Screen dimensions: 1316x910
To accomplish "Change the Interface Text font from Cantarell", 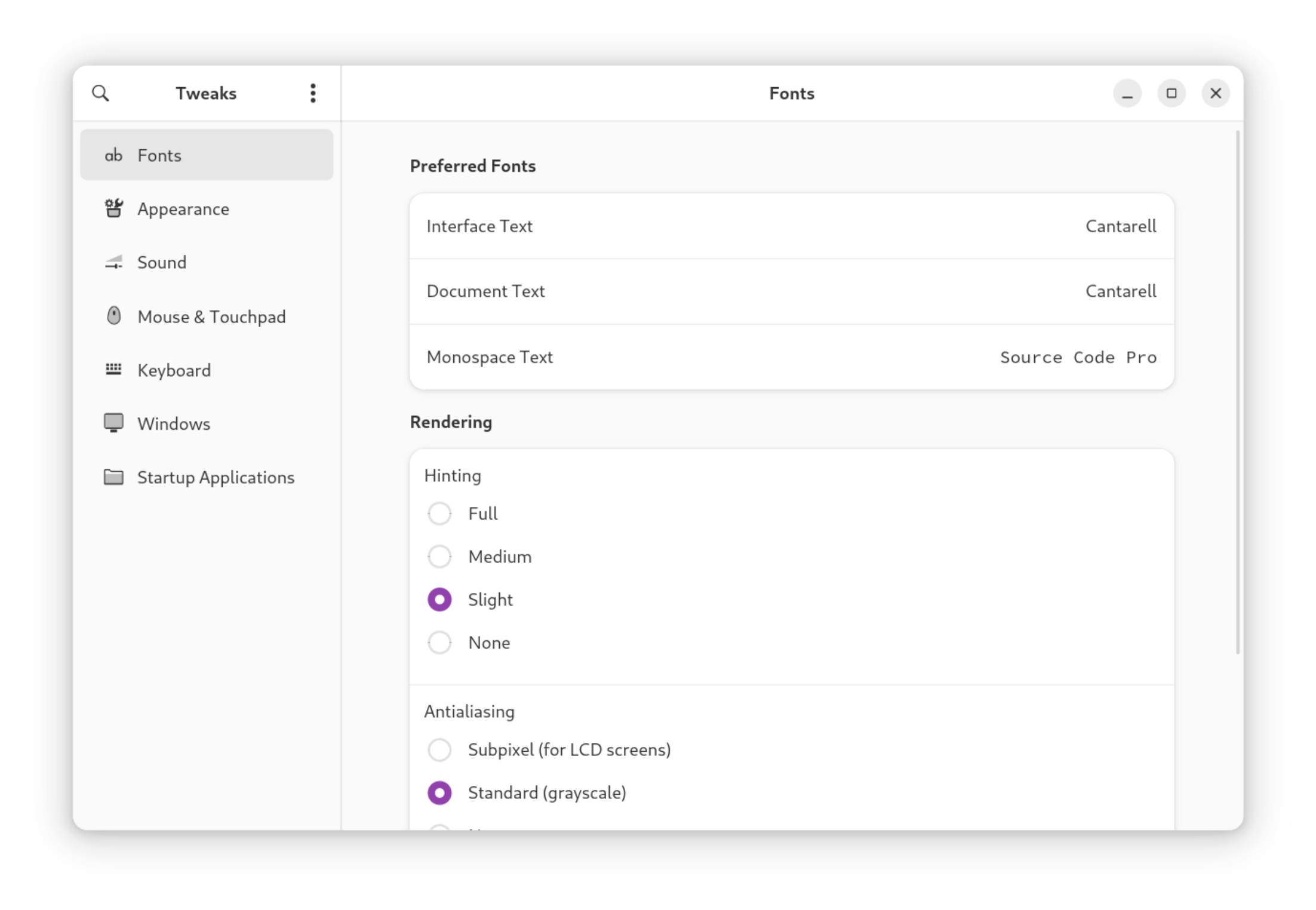I will 791,226.
